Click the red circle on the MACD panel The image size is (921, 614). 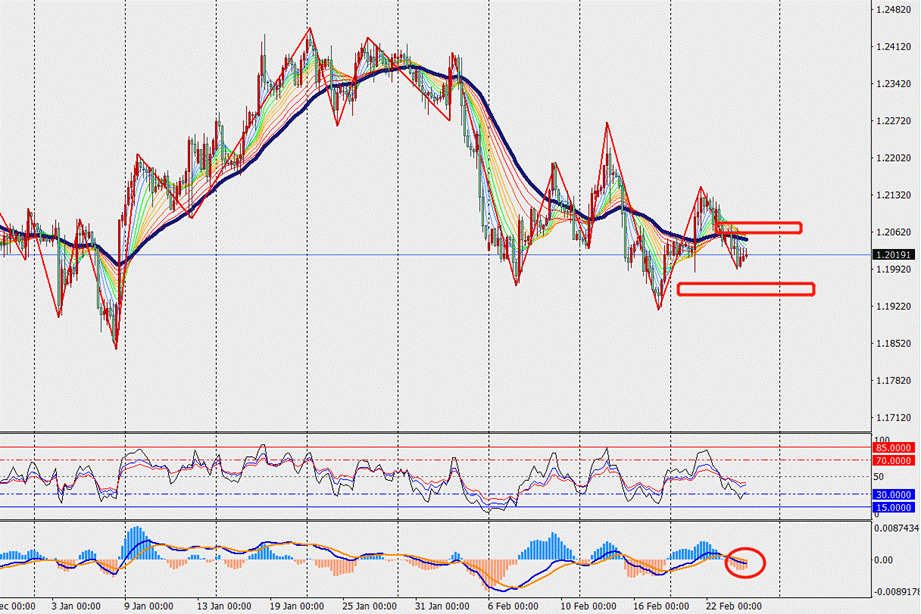(x=746, y=561)
